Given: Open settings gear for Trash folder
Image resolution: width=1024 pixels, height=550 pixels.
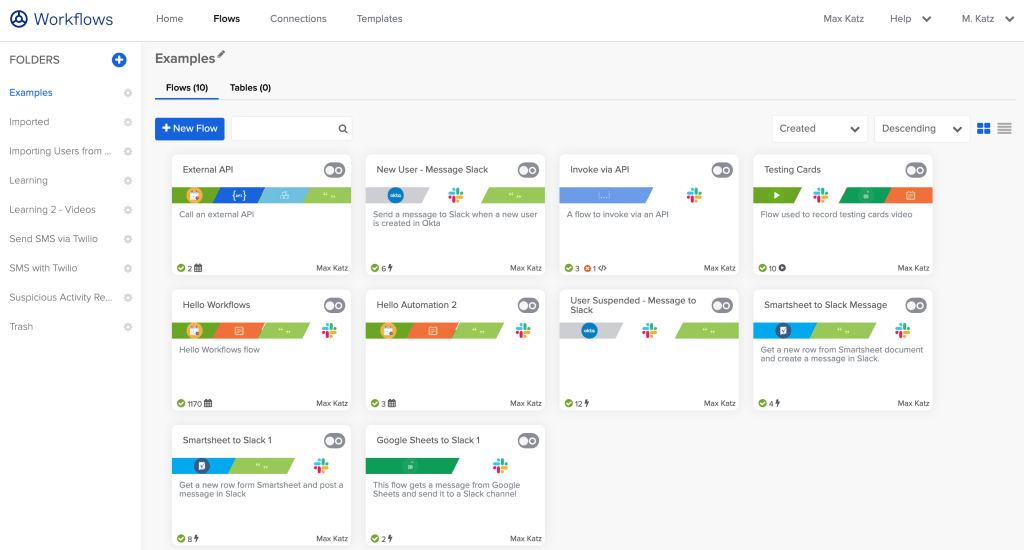Looking at the screenshot, I should click(128, 327).
